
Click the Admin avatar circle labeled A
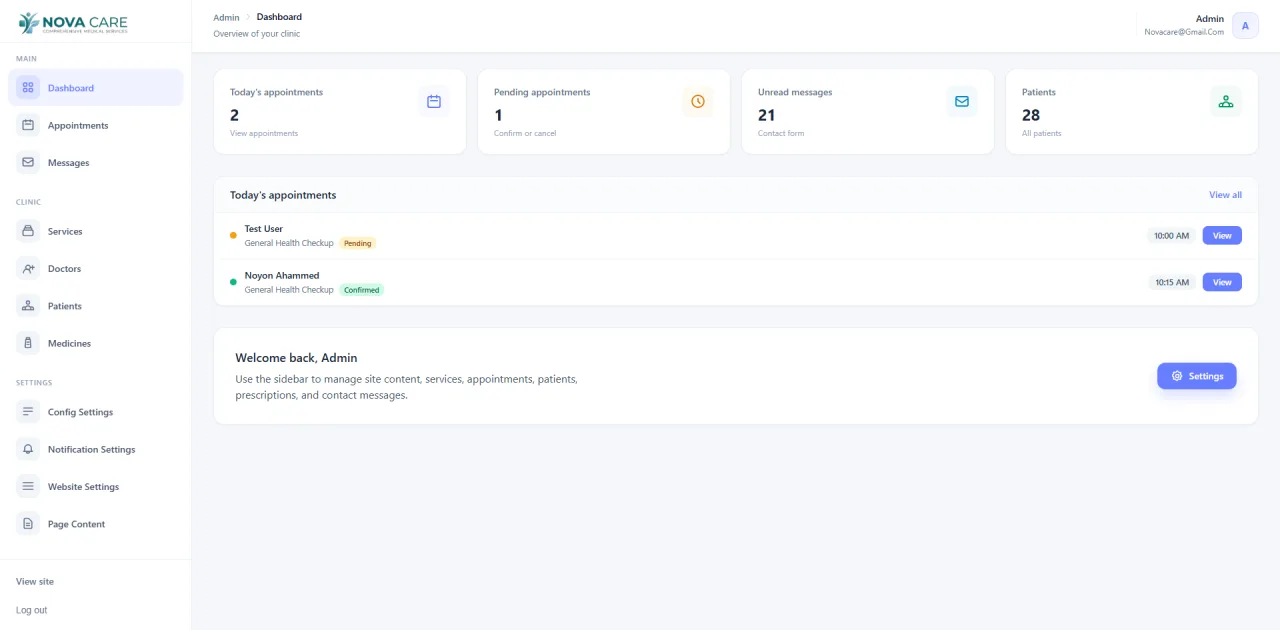pyautogui.click(x=1245, y=26)
